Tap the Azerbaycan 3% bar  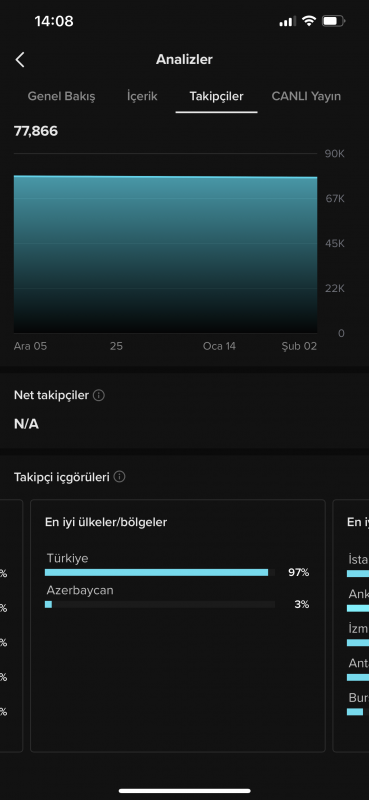(160, 604)
